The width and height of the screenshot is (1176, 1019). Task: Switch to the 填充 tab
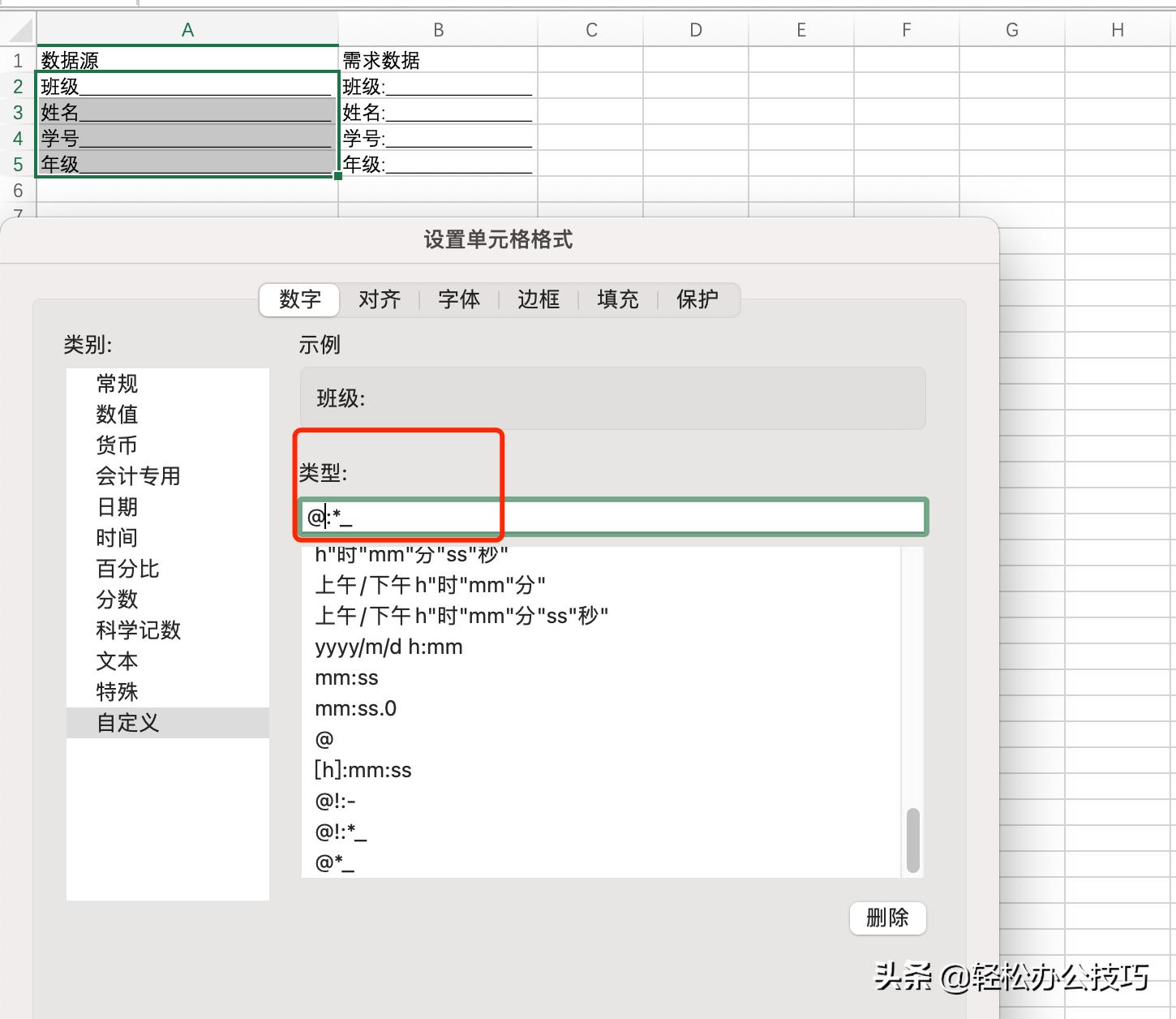point(616,299)
